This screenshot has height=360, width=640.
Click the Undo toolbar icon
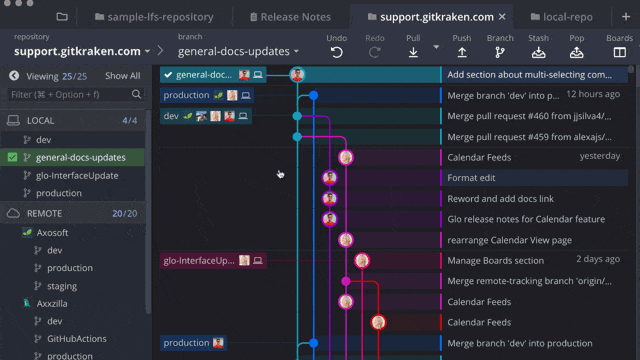[336, 52]
